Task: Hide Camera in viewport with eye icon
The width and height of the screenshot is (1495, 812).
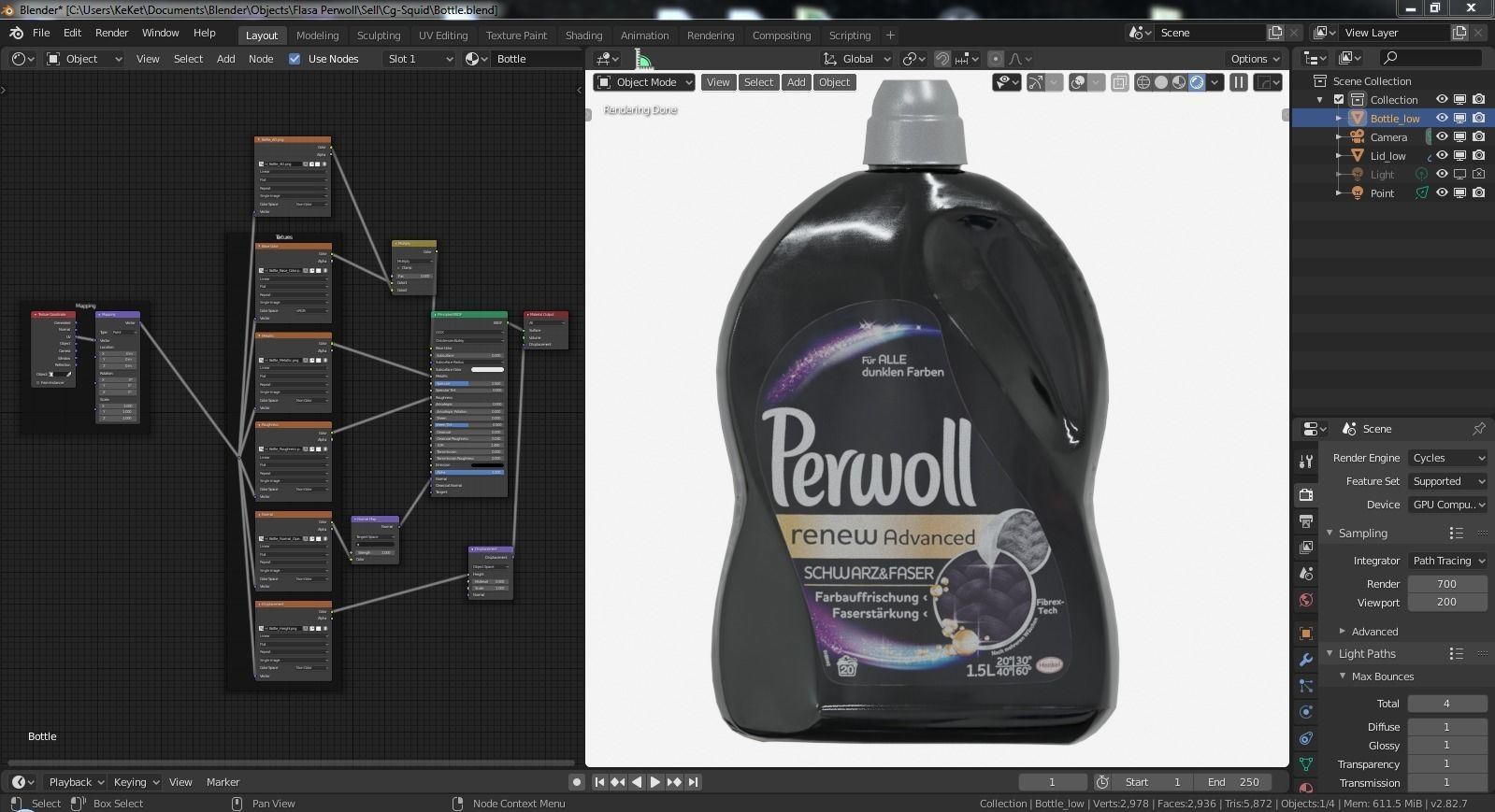Action: (1442, 137)
